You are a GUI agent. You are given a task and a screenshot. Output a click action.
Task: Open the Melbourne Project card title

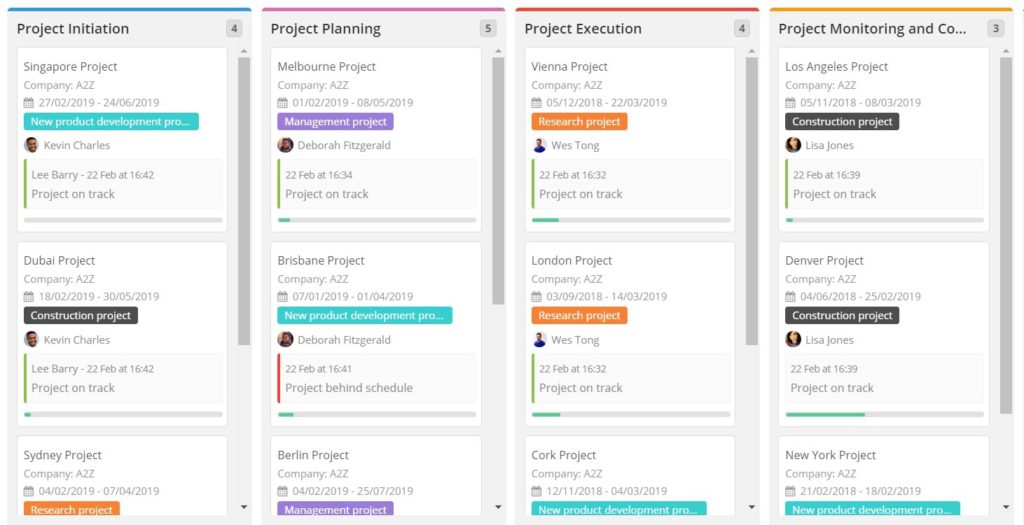click(327, 67)
